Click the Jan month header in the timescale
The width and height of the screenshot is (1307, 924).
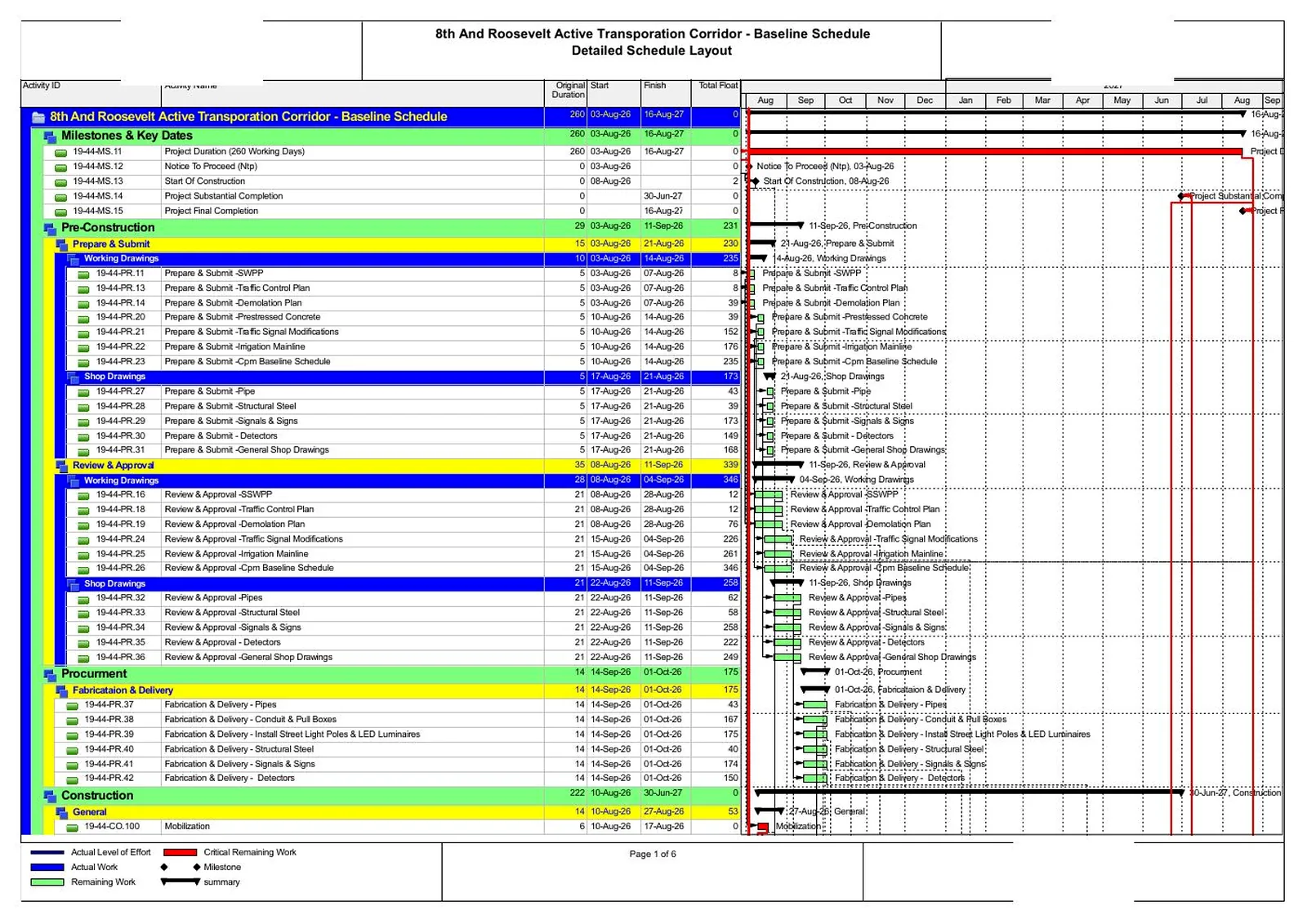(966, 100)
